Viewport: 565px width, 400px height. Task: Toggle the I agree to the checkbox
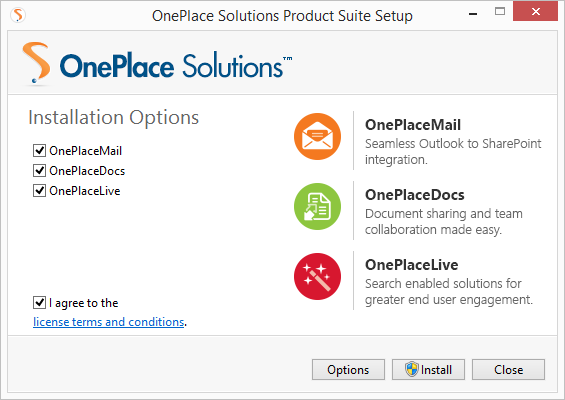[39, 303]
